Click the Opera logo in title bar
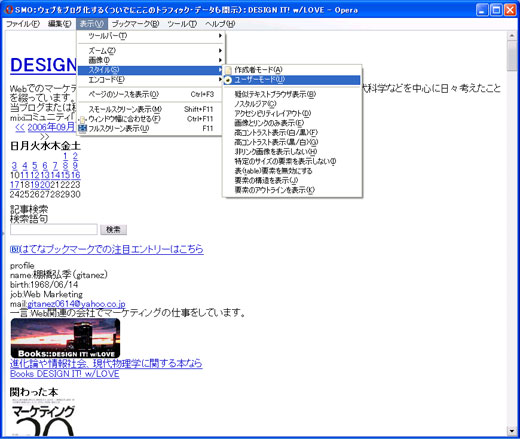The width and height of the screenshot is (520, 439). pyautogui.click(x=9, y=10)
